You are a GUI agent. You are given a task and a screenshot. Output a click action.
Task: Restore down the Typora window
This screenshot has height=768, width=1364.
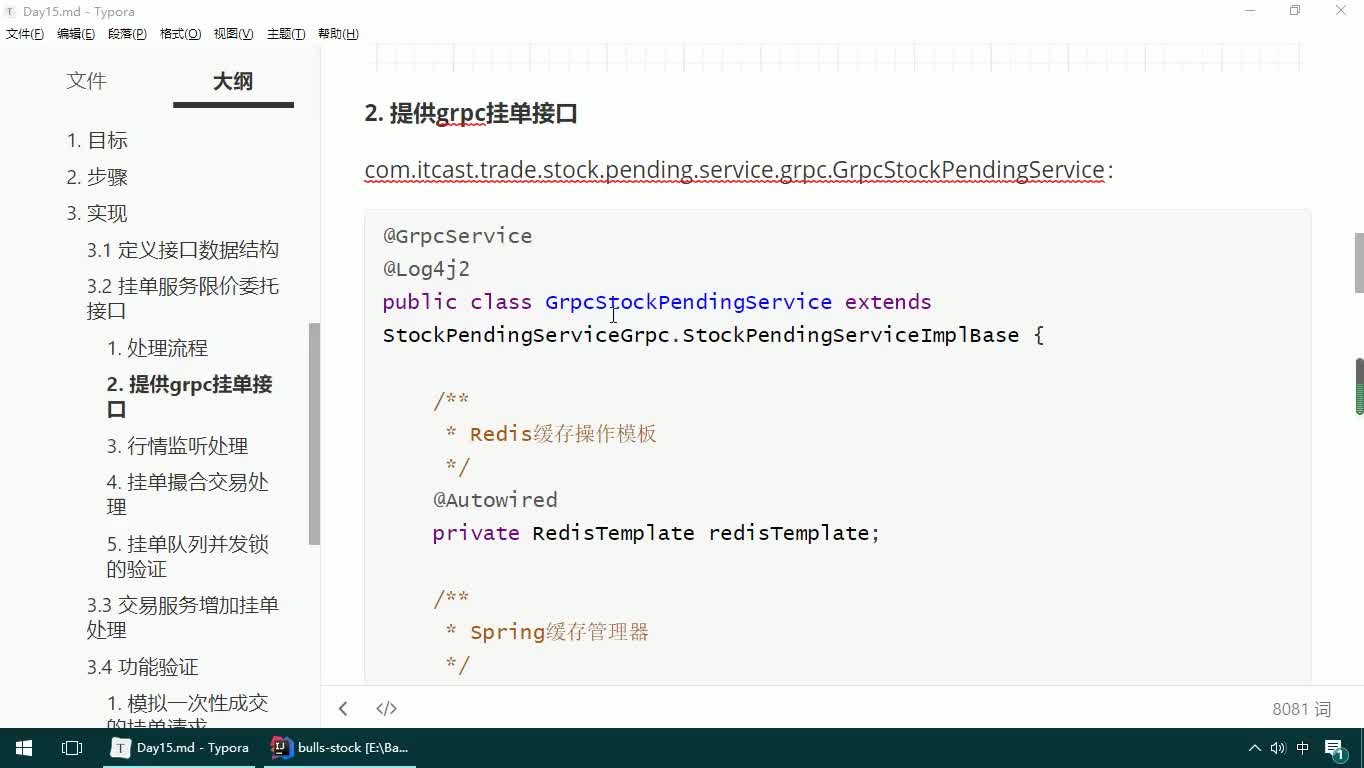[x=1295, y=11]
